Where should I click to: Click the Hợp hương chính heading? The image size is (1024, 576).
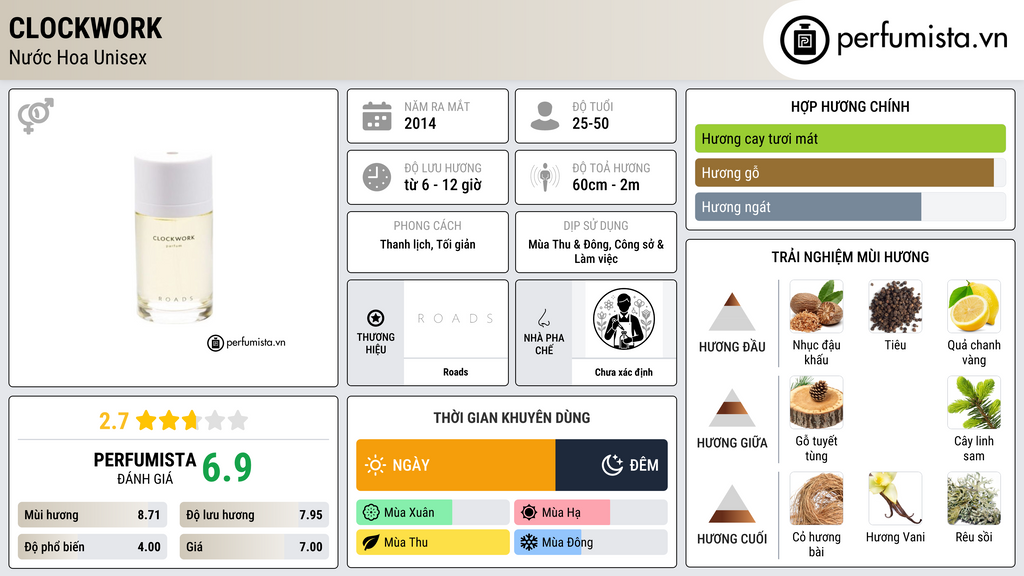(850, 106)
